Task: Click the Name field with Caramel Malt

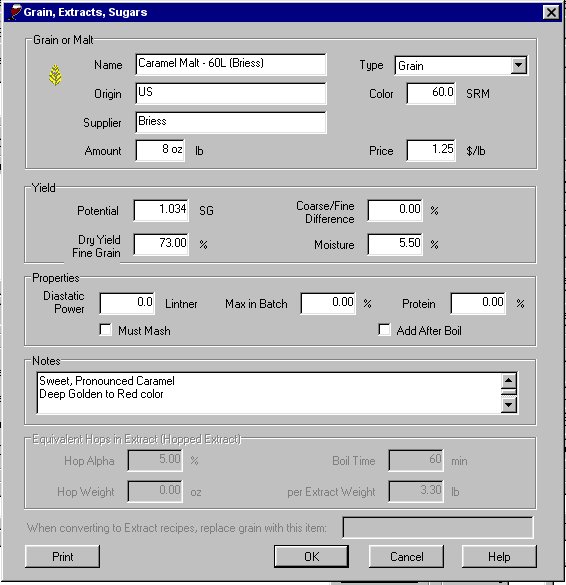Action: click(x=231, y=64)
